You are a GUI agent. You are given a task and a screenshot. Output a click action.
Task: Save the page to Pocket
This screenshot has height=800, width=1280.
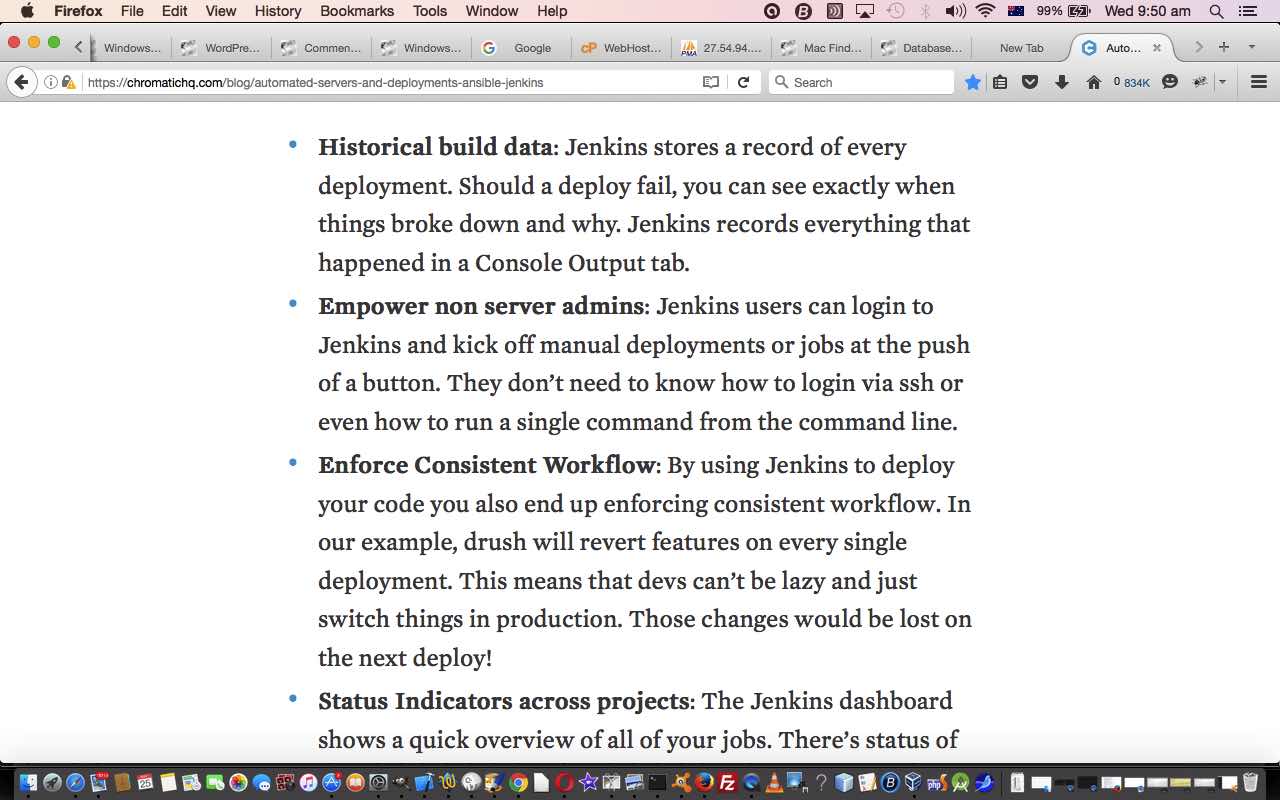(x=1030, y=82)
